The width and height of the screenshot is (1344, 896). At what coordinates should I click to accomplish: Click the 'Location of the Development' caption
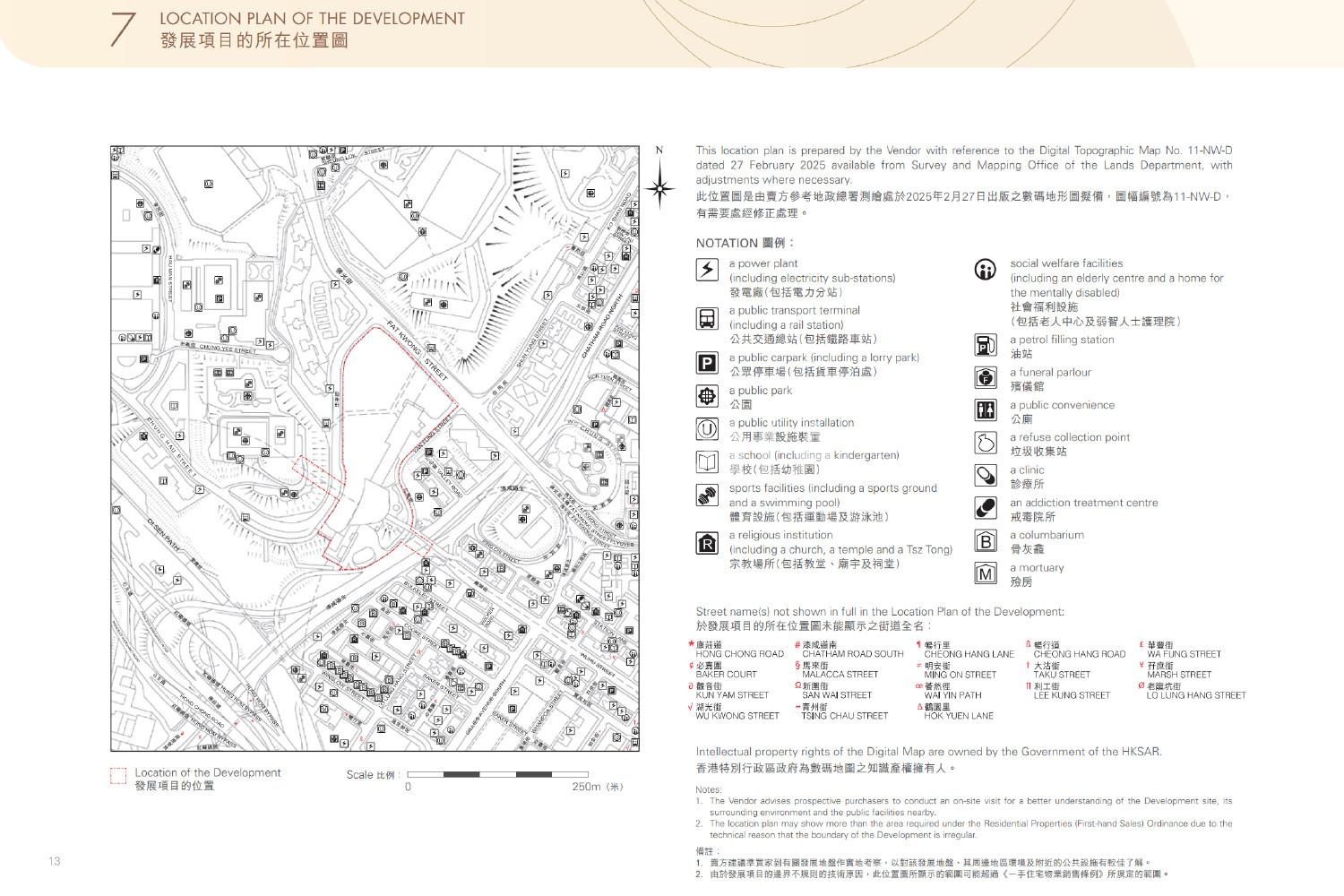tap(208, 772)
